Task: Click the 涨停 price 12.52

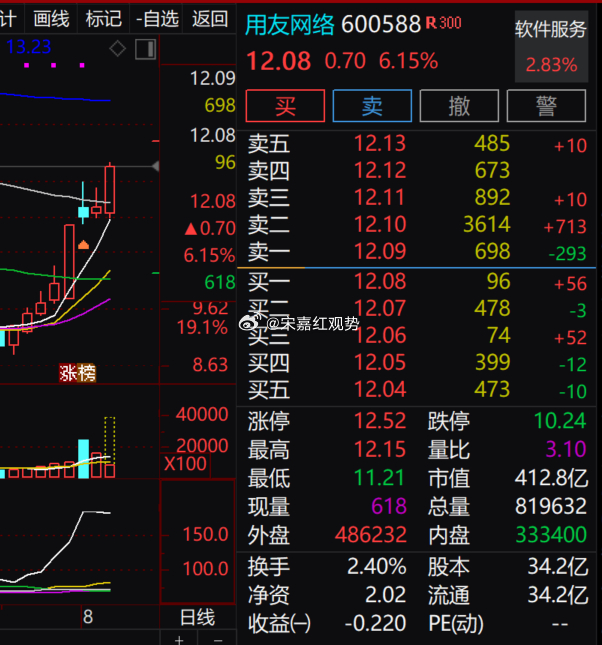Action: tap(380, 421)
